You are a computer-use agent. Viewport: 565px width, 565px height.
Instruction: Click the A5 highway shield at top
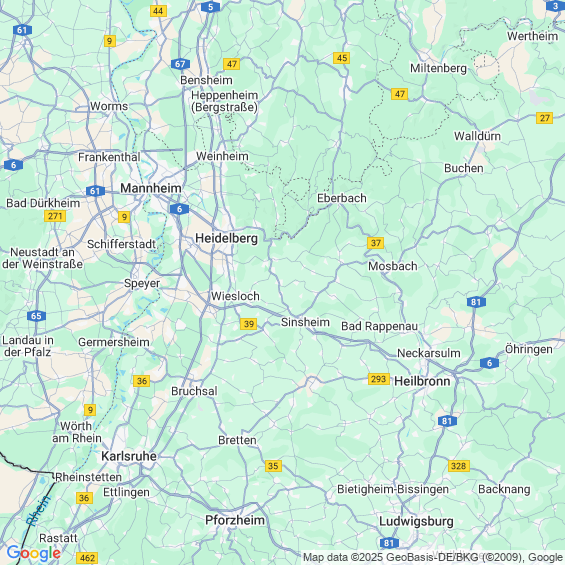210,7
